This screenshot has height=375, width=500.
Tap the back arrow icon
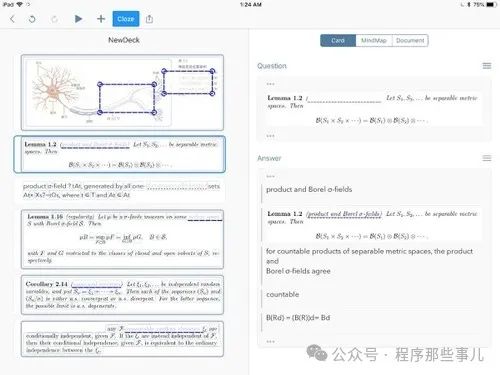pos(12,19)
